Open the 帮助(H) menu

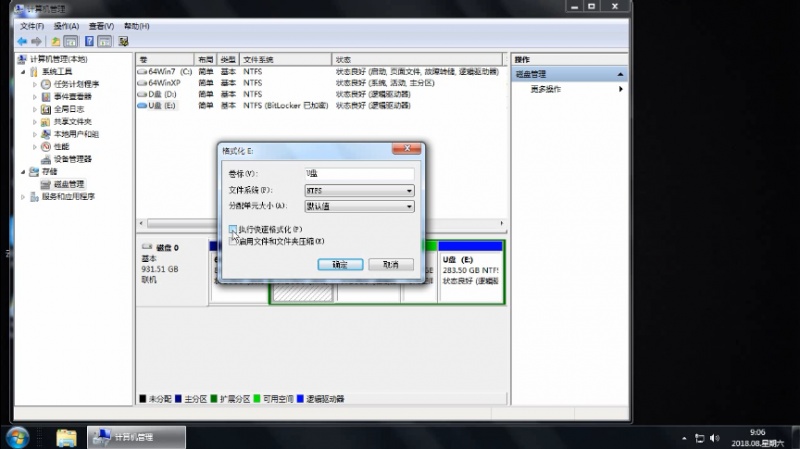pyautogui.click(x=136, y=26)
